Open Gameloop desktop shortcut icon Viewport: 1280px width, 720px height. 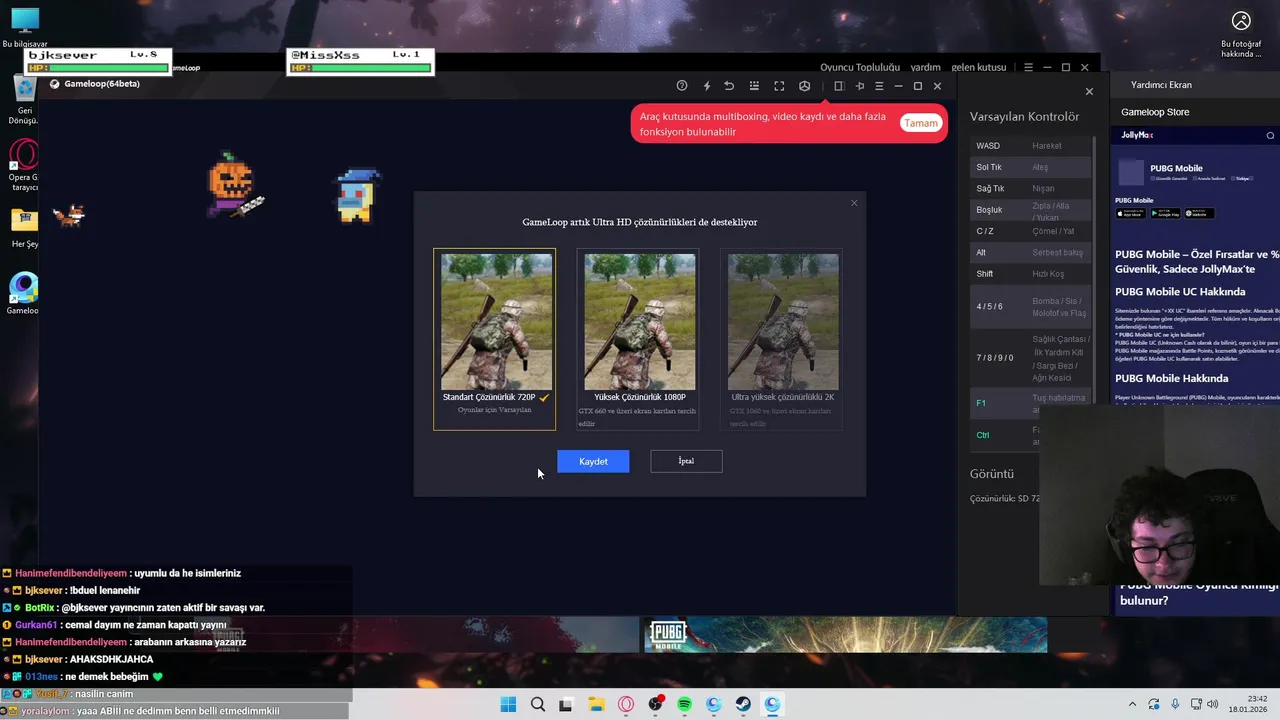[x=23, y=294]
